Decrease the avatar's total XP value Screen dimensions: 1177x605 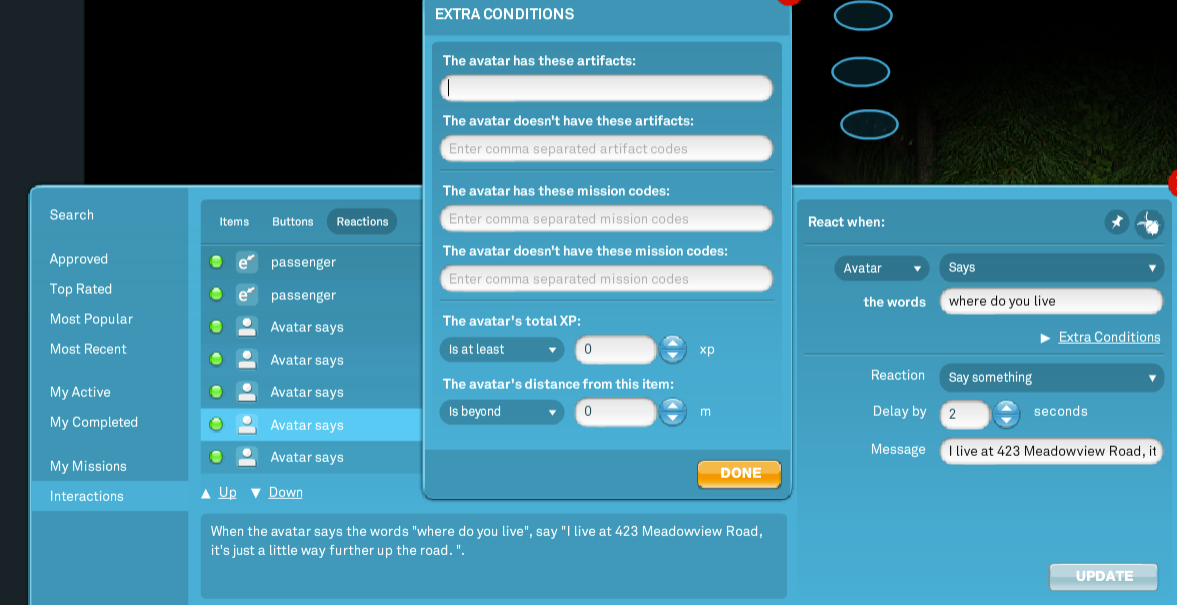coord(673,356)
